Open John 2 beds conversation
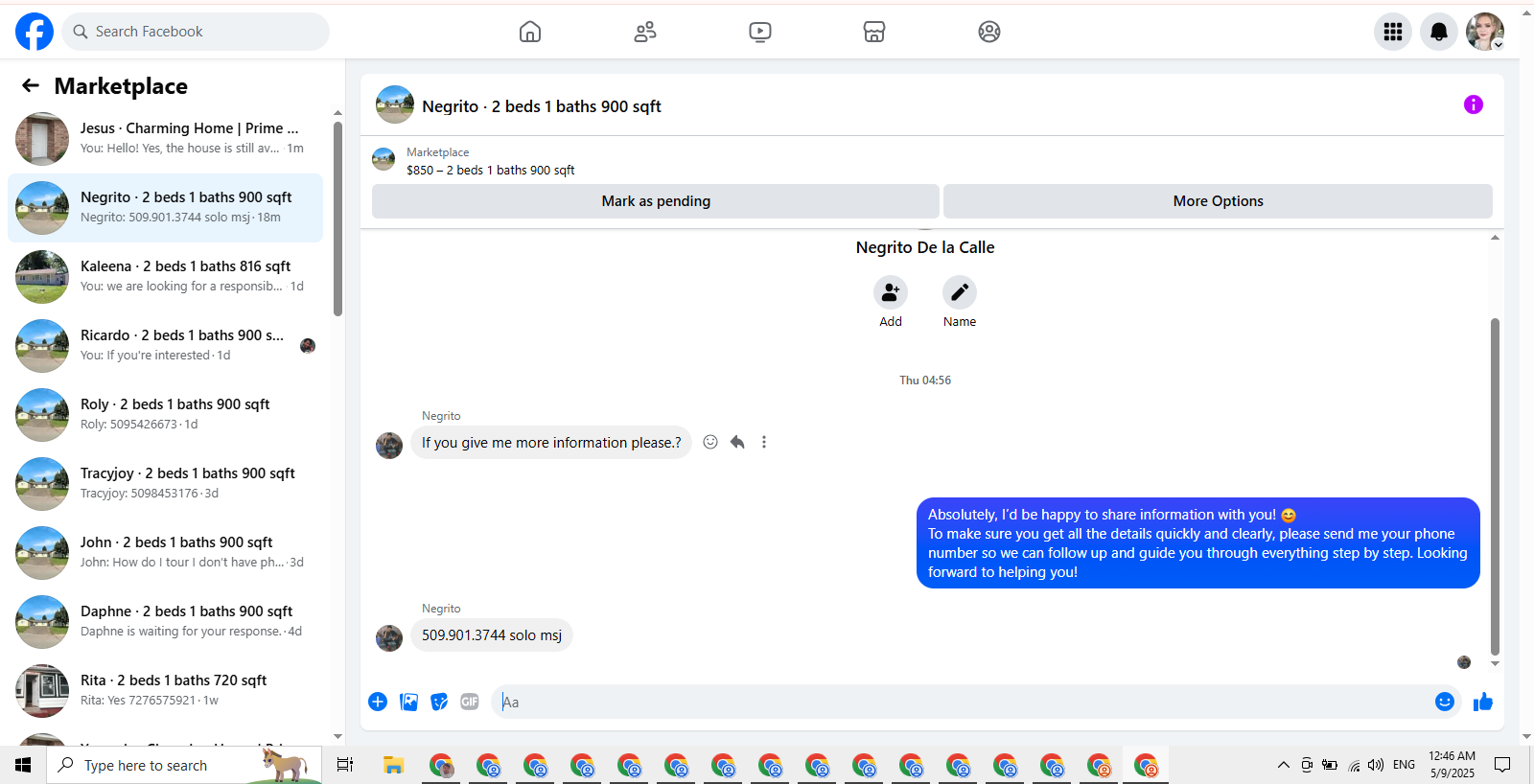1534x784 pixels. [165, 553]
